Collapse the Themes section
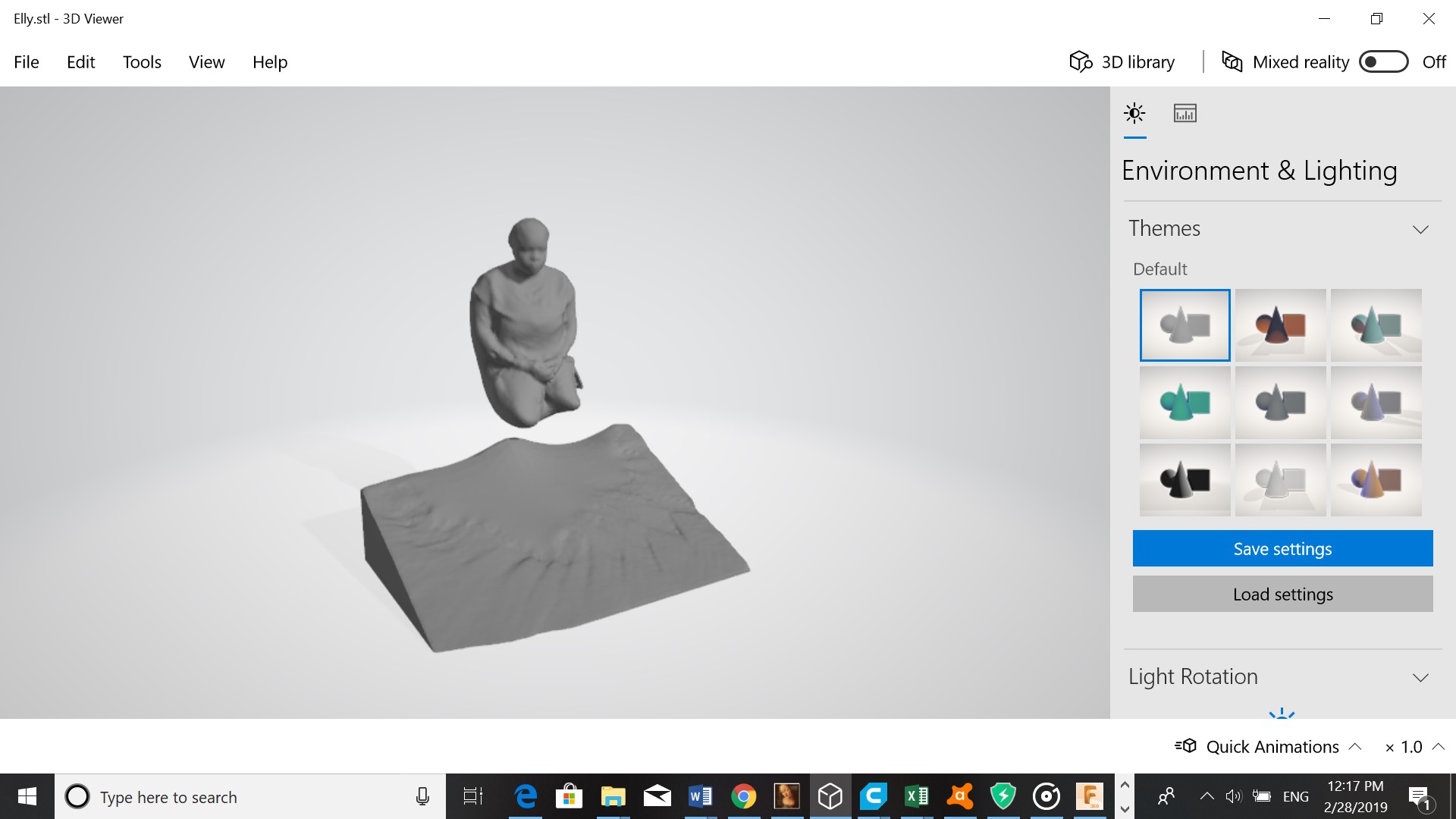This screenshot has width=1456, height=819. [1420, 229]
